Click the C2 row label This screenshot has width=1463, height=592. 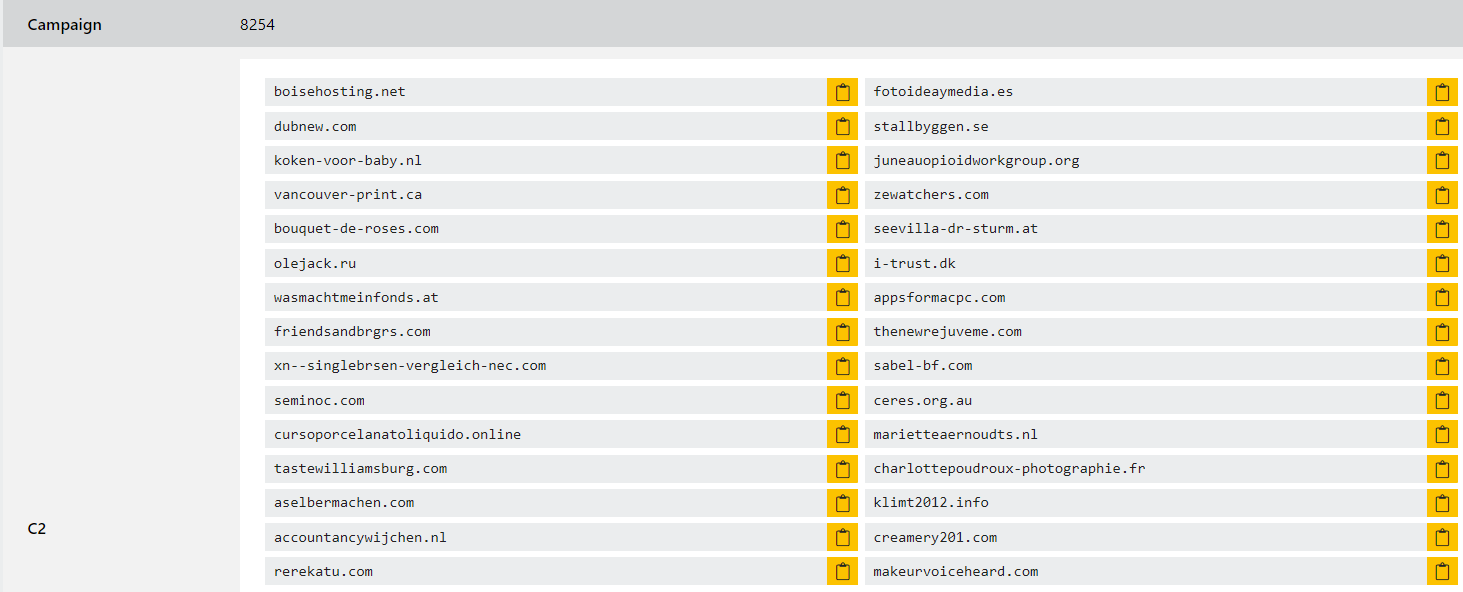point(37,529)
